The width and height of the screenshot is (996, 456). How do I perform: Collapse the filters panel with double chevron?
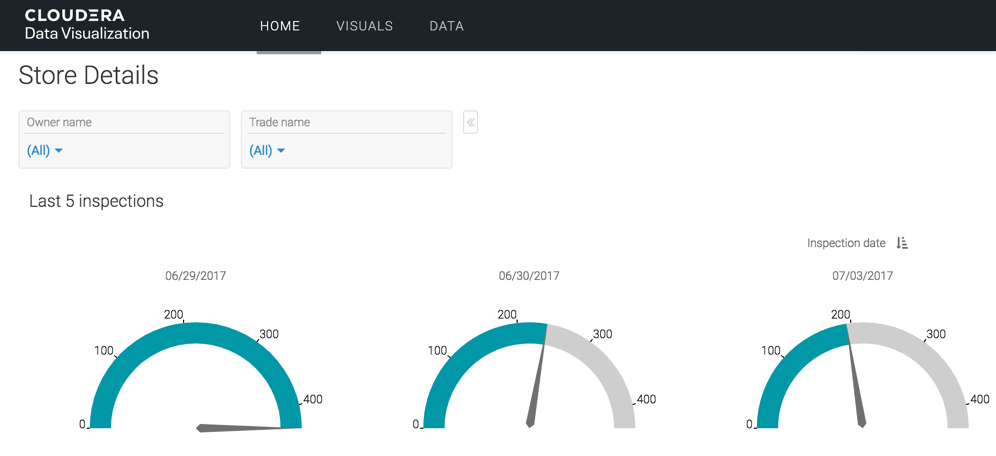[470, 123]
